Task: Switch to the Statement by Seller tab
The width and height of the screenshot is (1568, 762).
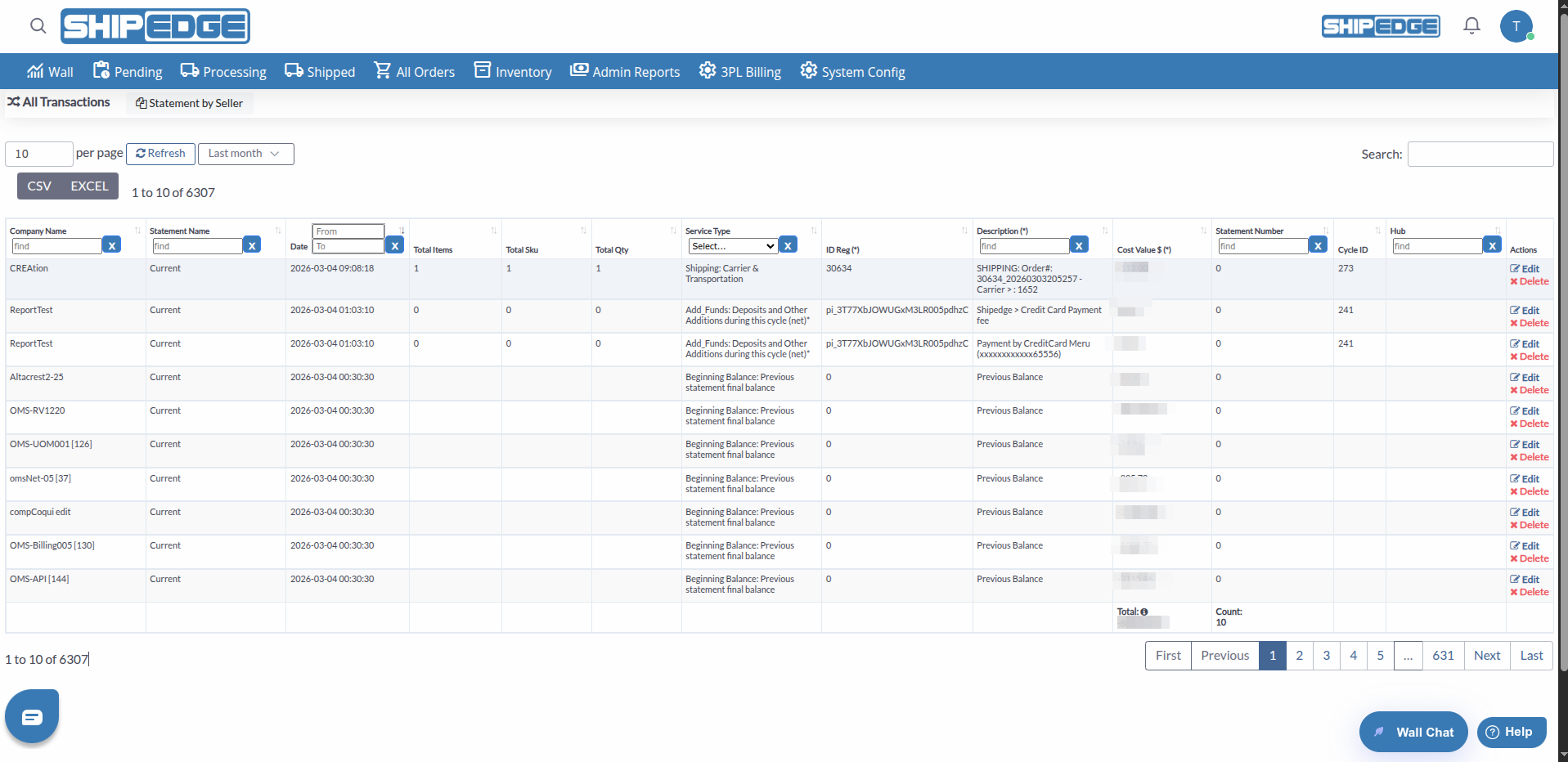Action: pos(189,103)
